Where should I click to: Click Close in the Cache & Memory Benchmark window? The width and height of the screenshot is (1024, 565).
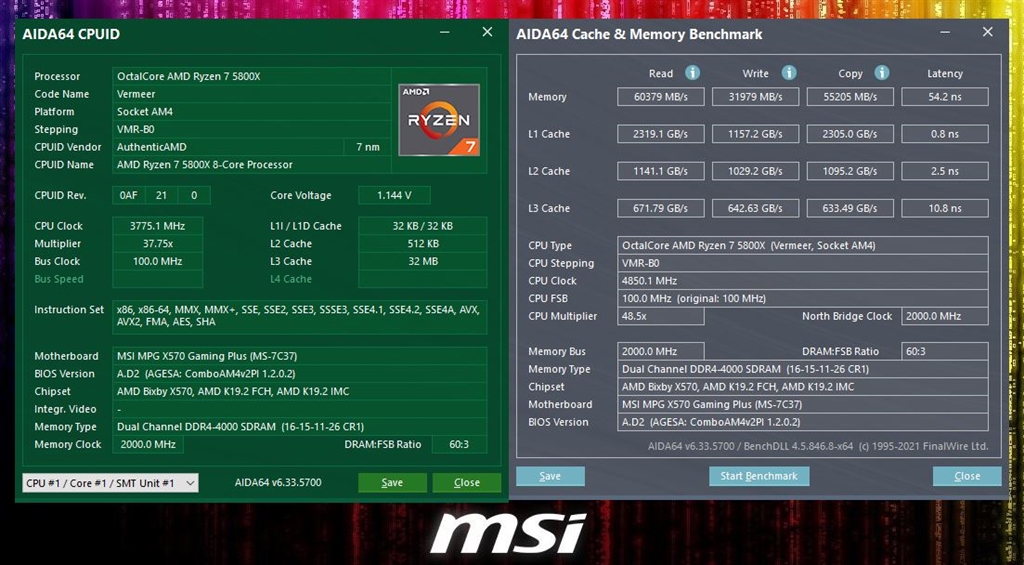click(967, 476)
